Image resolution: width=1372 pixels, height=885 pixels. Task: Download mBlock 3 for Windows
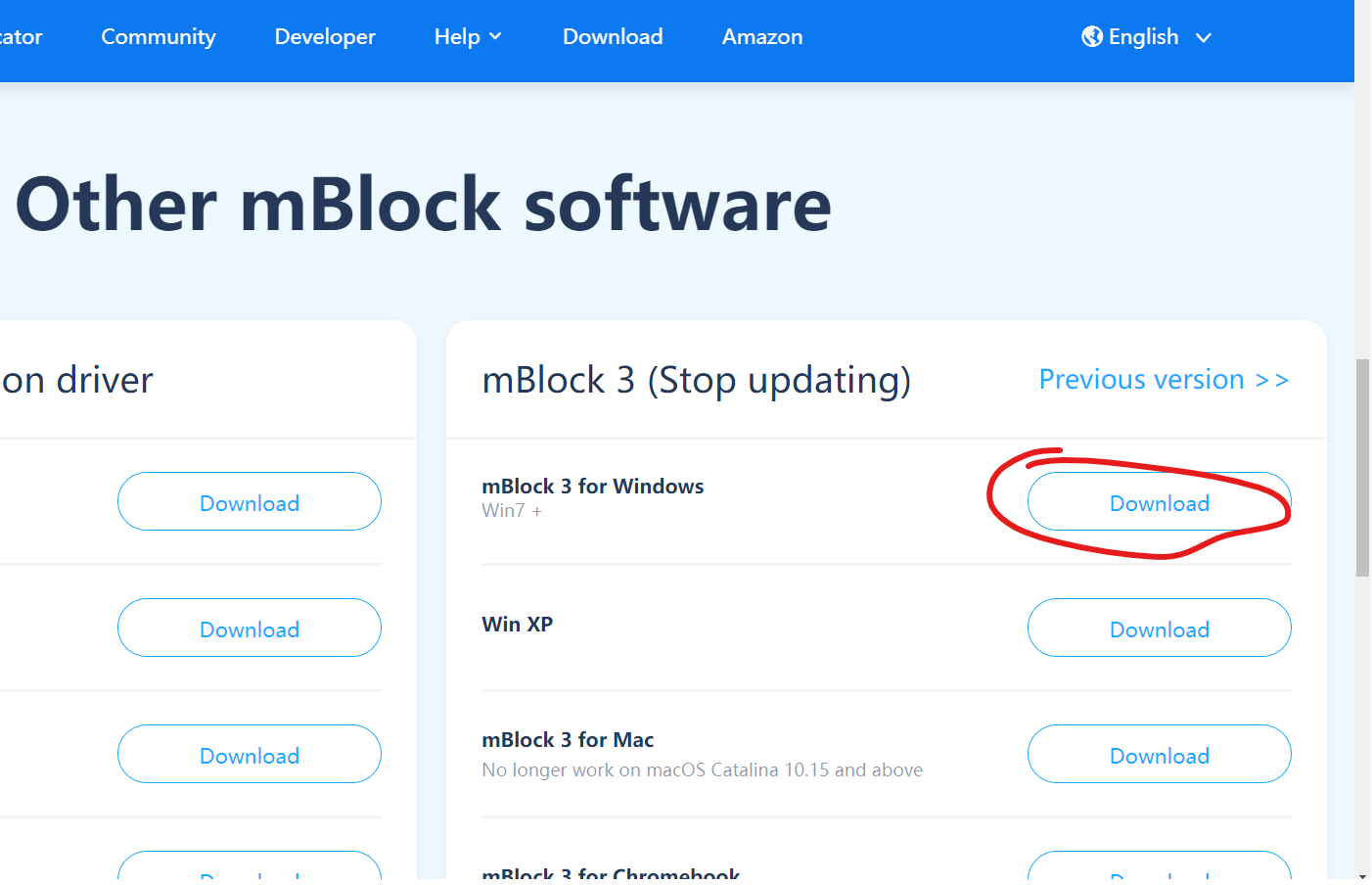coord(1160,502)
